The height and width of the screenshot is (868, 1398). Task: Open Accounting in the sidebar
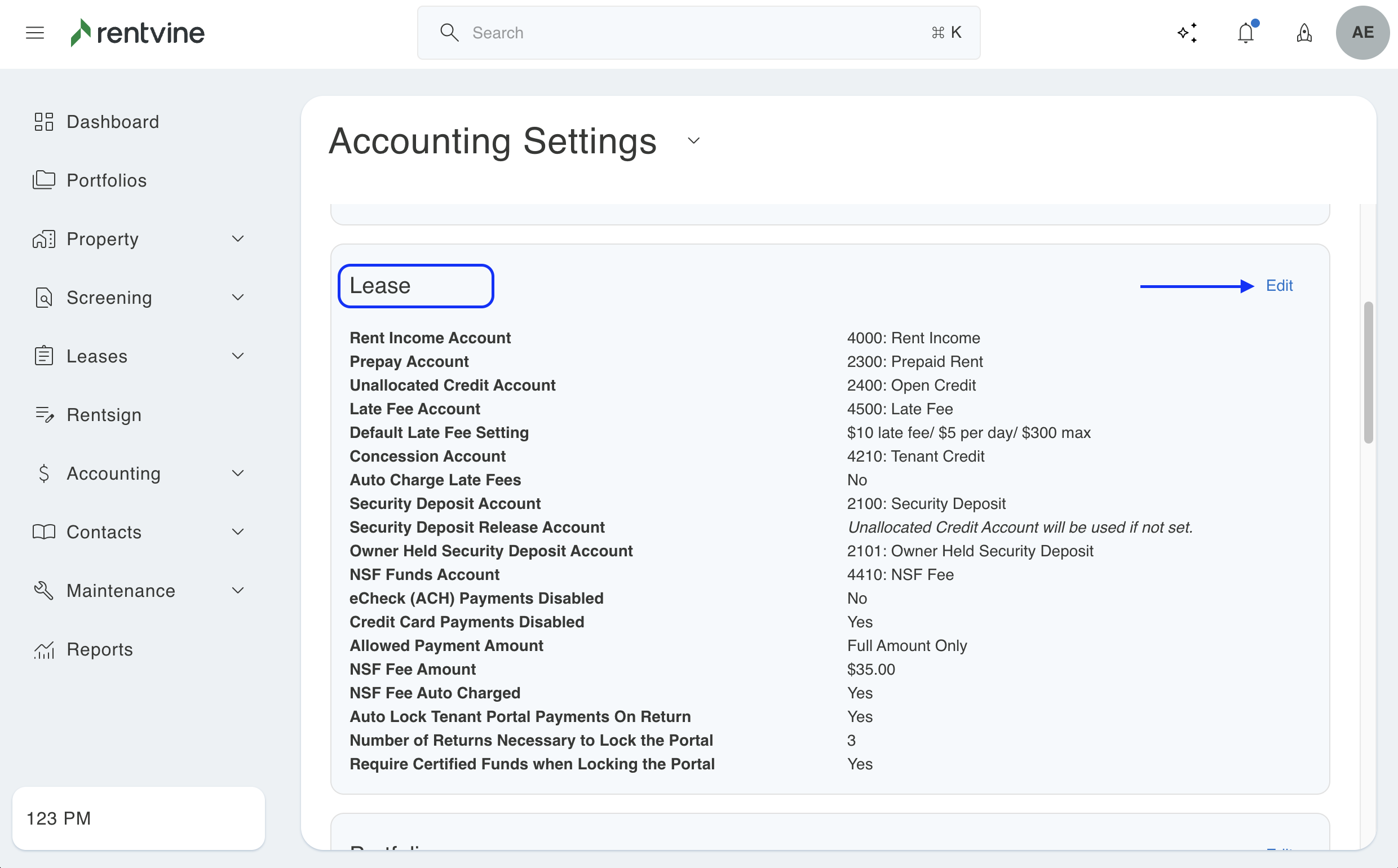pos(114,473)
